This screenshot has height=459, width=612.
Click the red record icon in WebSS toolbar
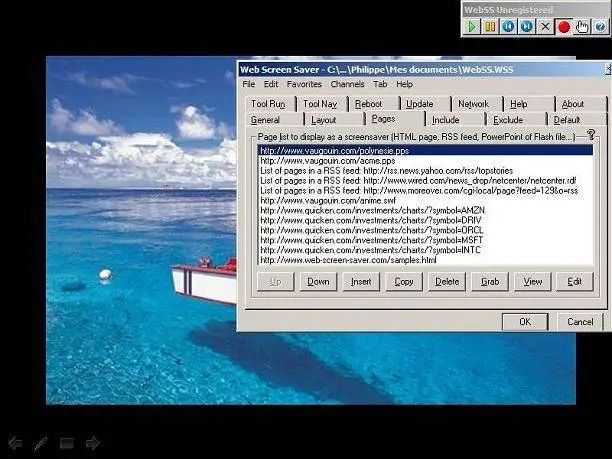pyautogui.click(x=564, y=27)
